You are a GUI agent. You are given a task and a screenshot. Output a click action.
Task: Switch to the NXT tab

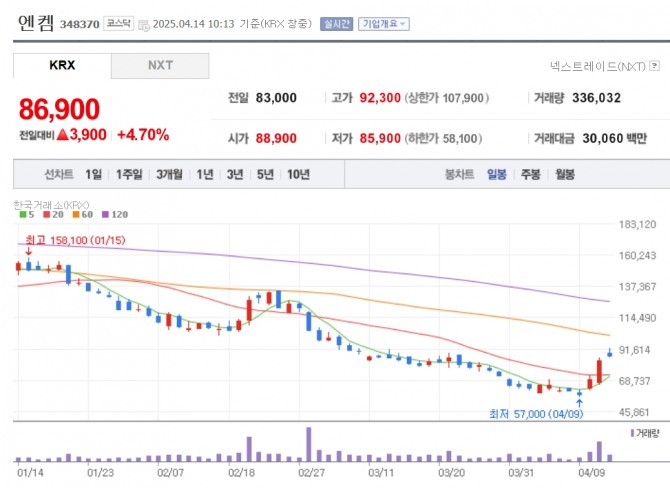(x=160, y=65)
